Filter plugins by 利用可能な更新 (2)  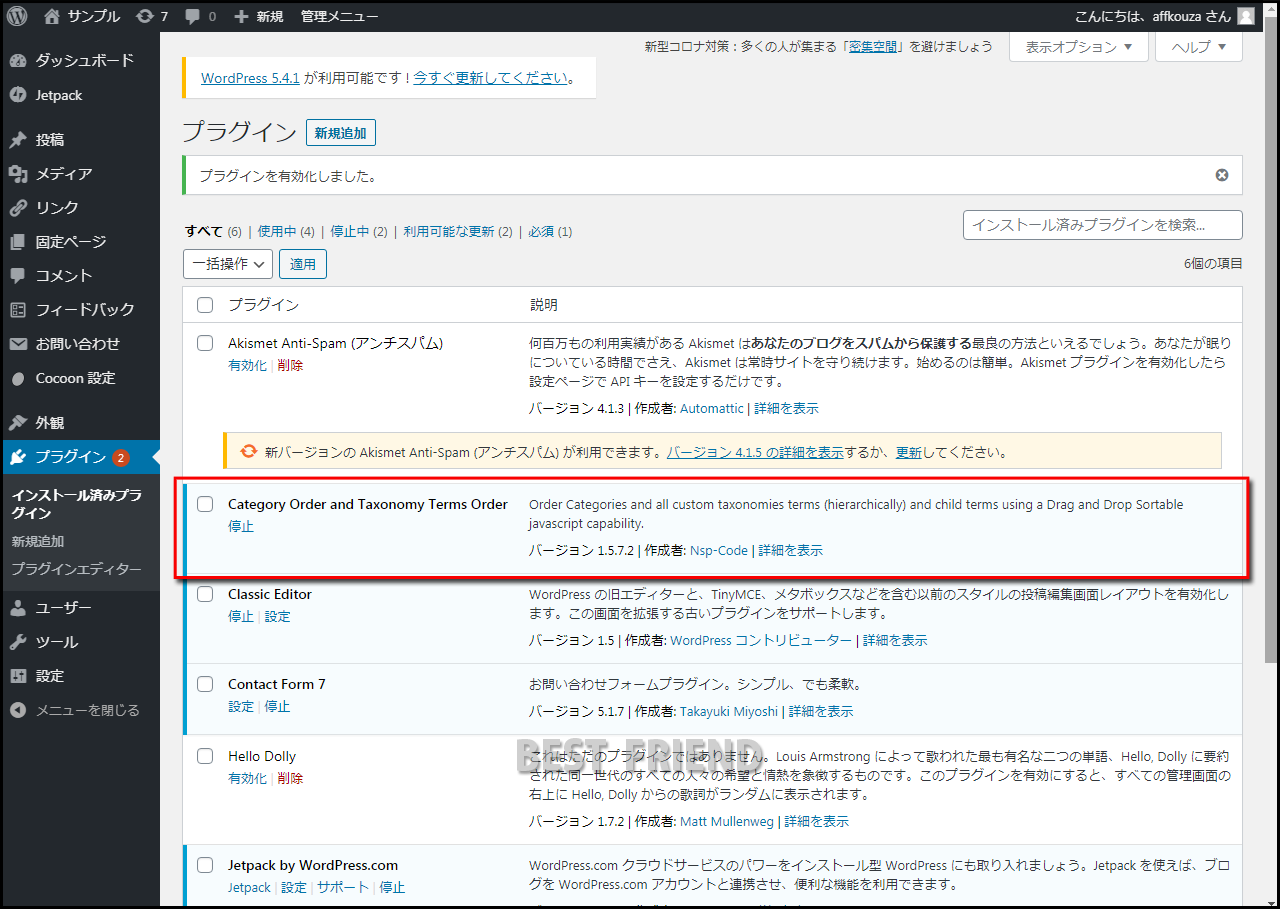tap(458, 231)
